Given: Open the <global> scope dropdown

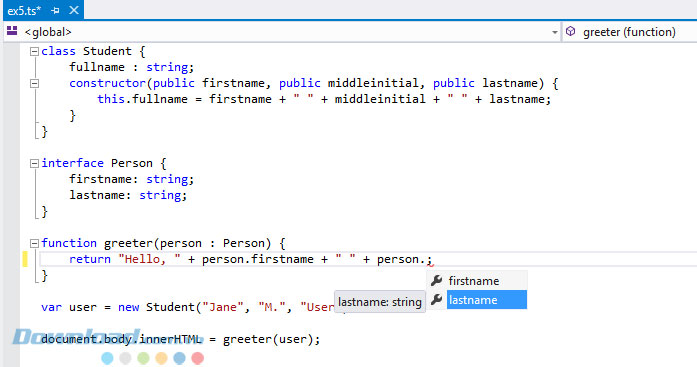Looking at the screenshot, I should [283, 32].
